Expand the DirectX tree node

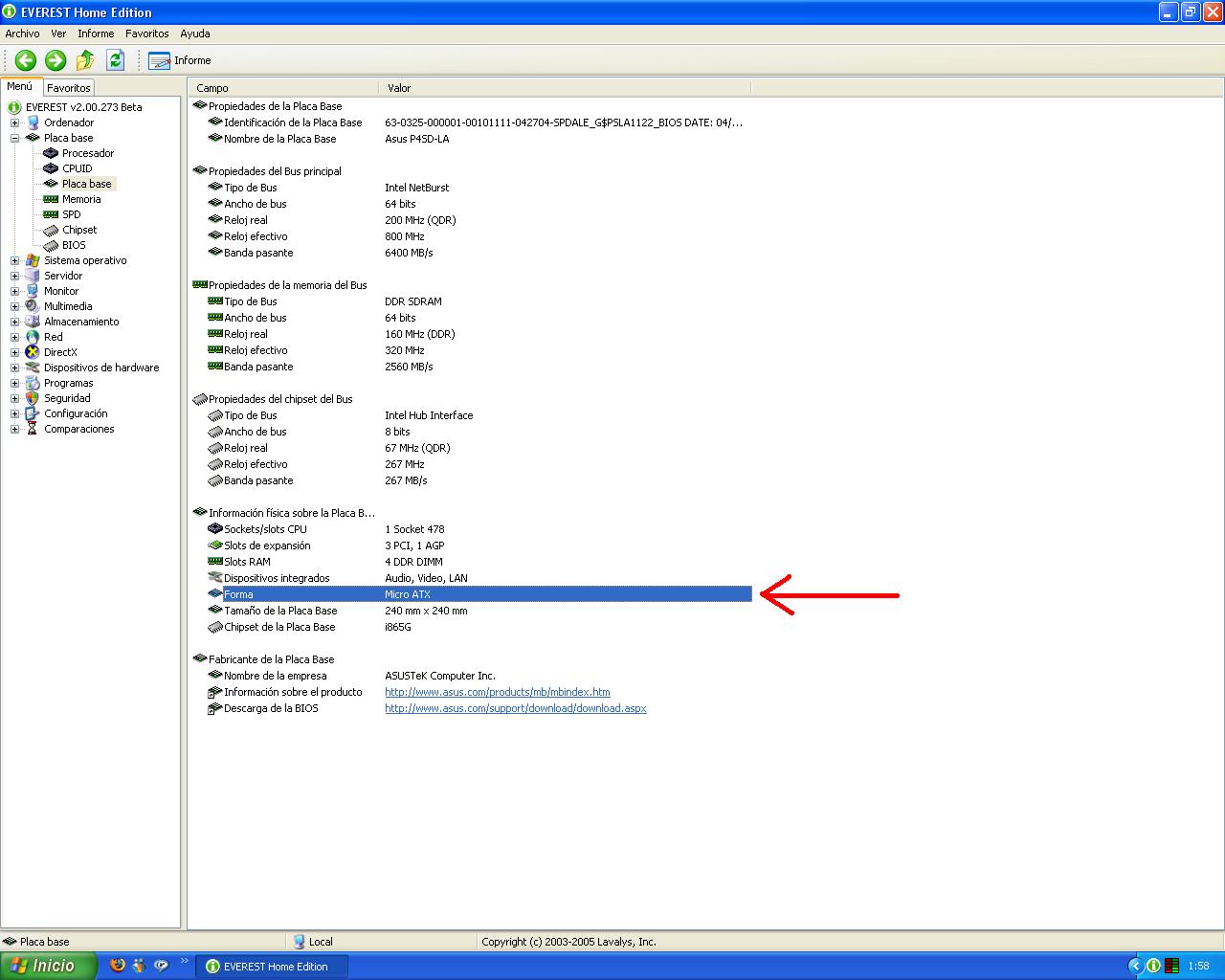click(x=14, y=352)
